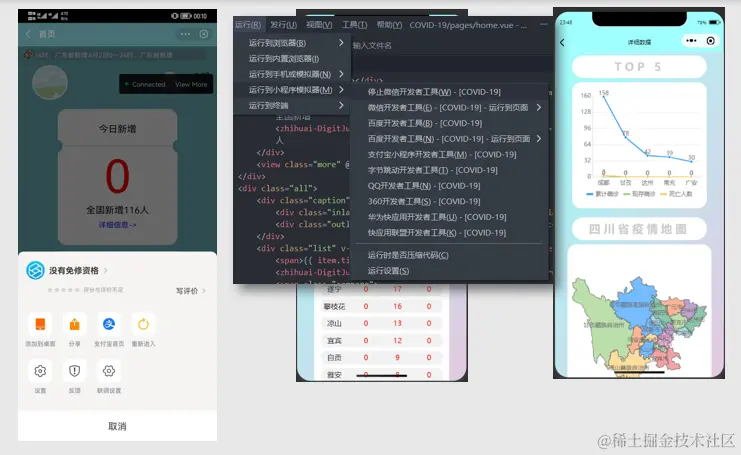Click the scrolling notice bar under 首页
This screenshot has width=741, height=455.
[x=117, y=55]
